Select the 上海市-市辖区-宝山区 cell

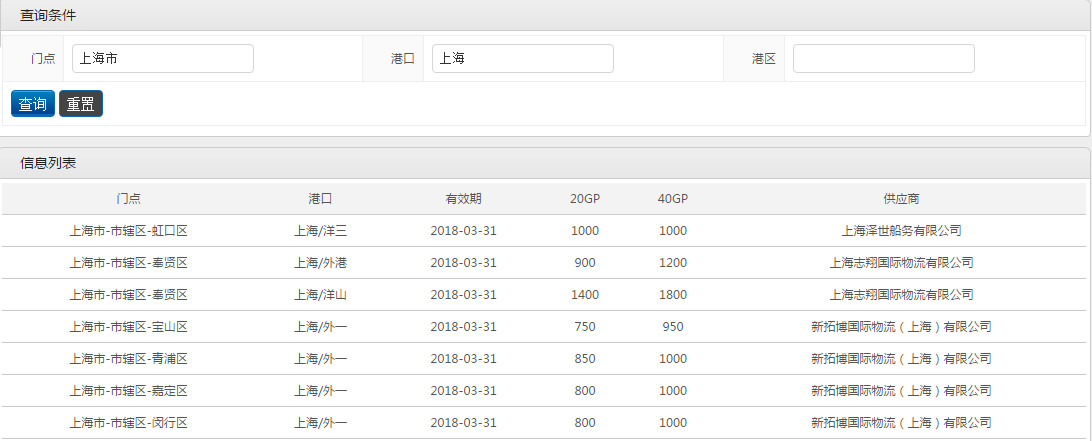(129, 327)
